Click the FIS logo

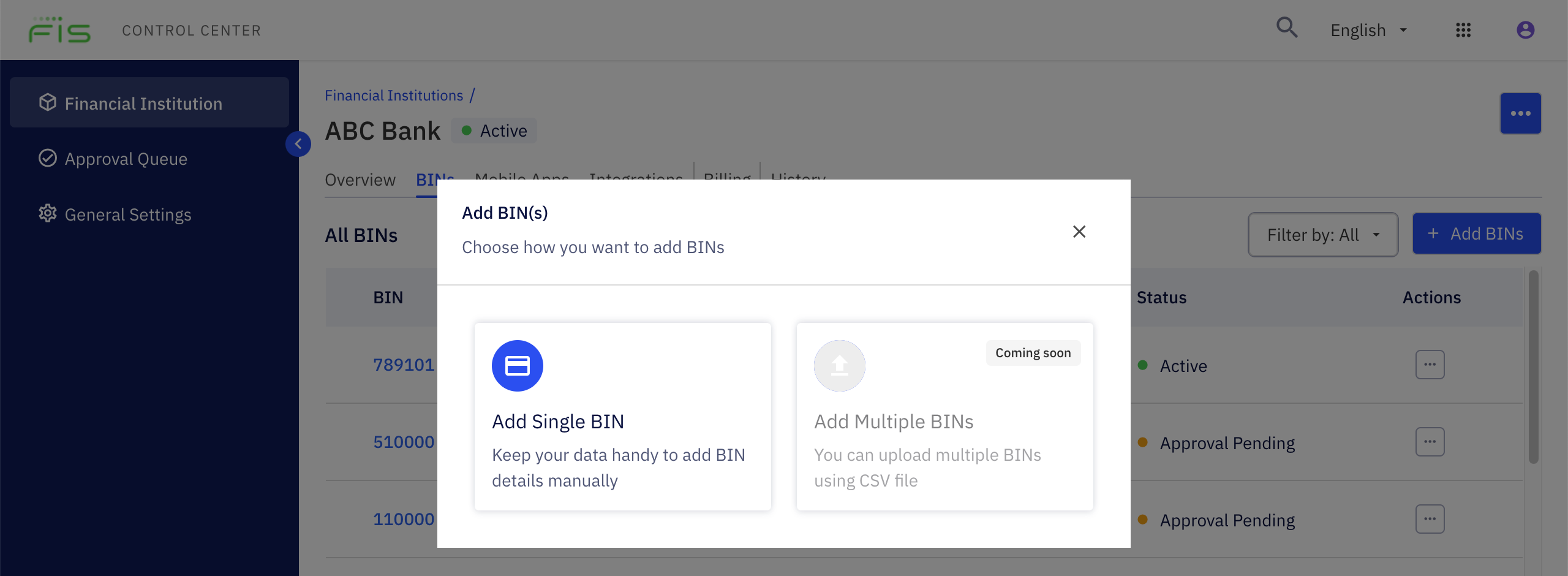click(59, 29)
